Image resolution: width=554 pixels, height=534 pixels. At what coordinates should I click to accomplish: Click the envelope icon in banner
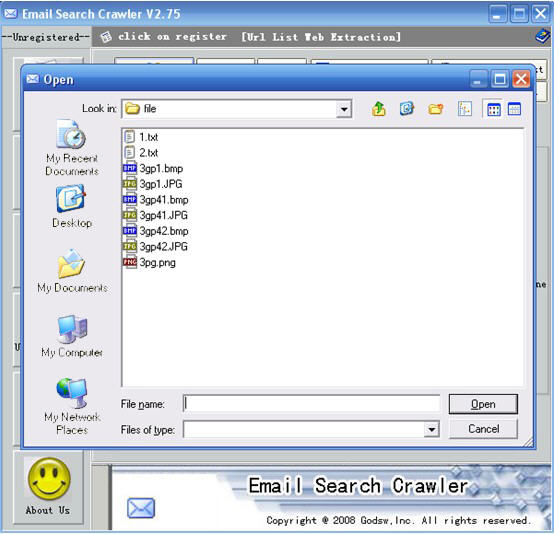[x=141, y=508]
